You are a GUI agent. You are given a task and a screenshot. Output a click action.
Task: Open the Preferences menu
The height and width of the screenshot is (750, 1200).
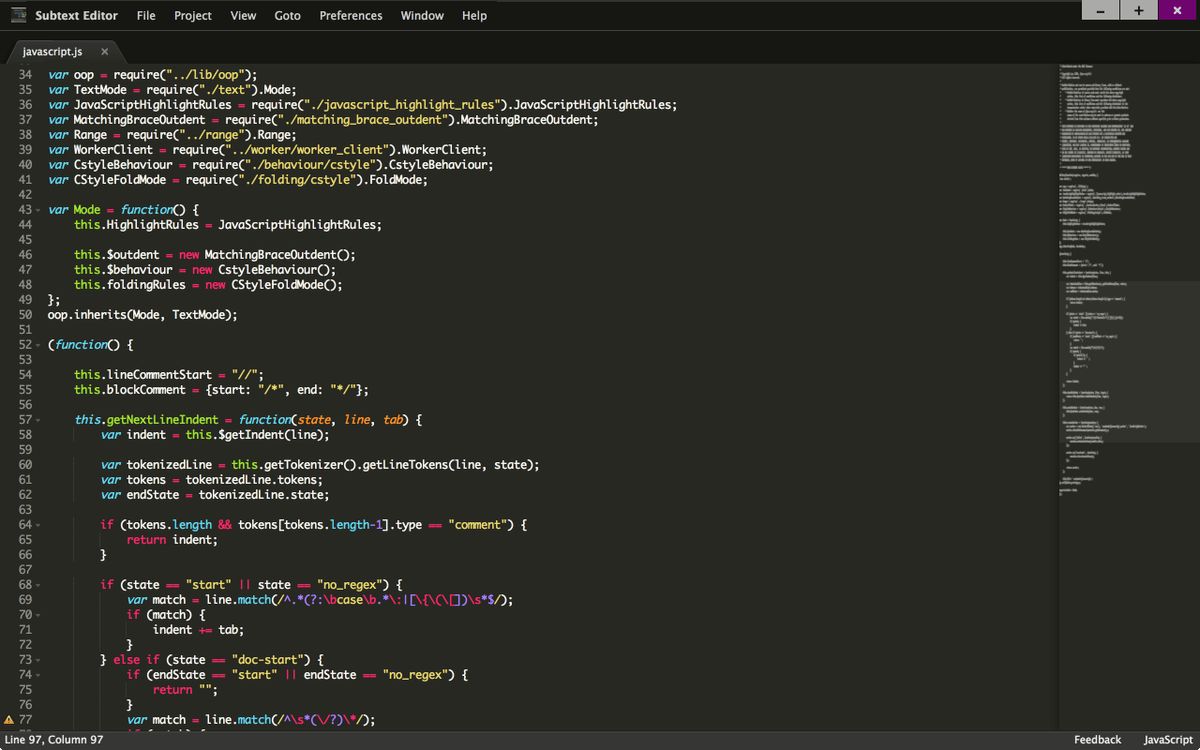(350, 15)
